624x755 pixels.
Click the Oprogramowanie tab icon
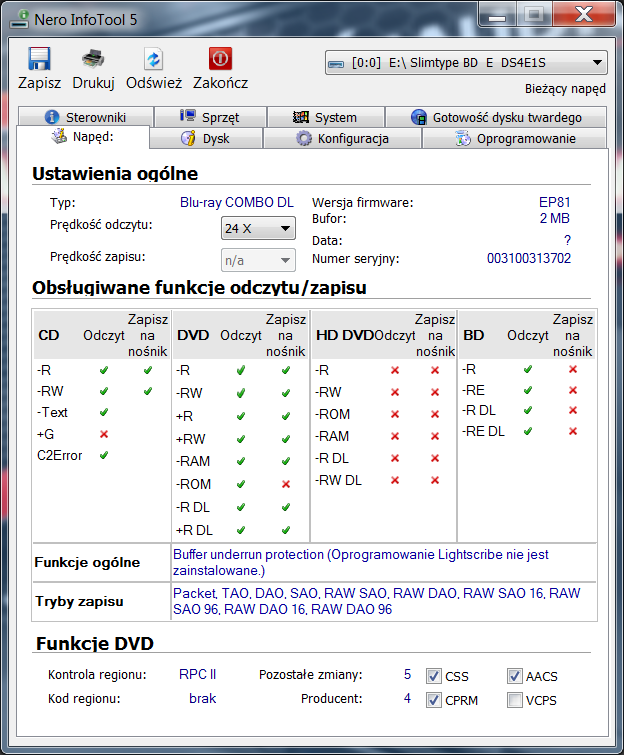463,139
